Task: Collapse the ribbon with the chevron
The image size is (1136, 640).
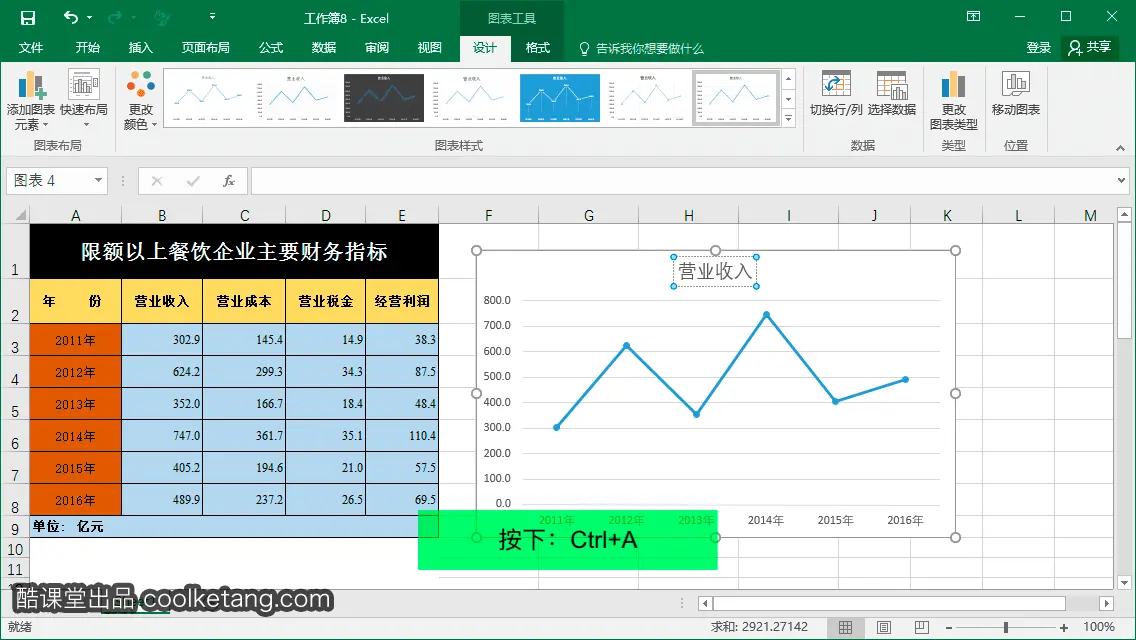Action: point(1120,148)
